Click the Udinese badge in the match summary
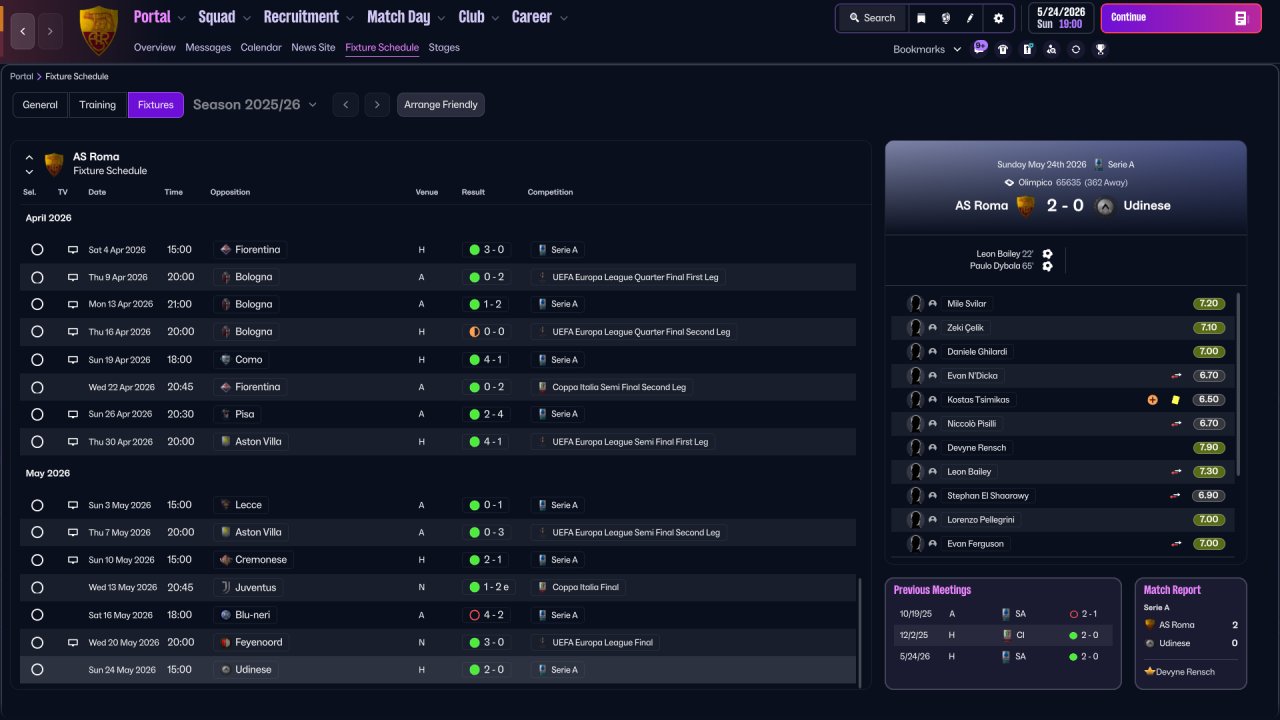The width and height of the screenshot is (1280, 720). 1105,207
